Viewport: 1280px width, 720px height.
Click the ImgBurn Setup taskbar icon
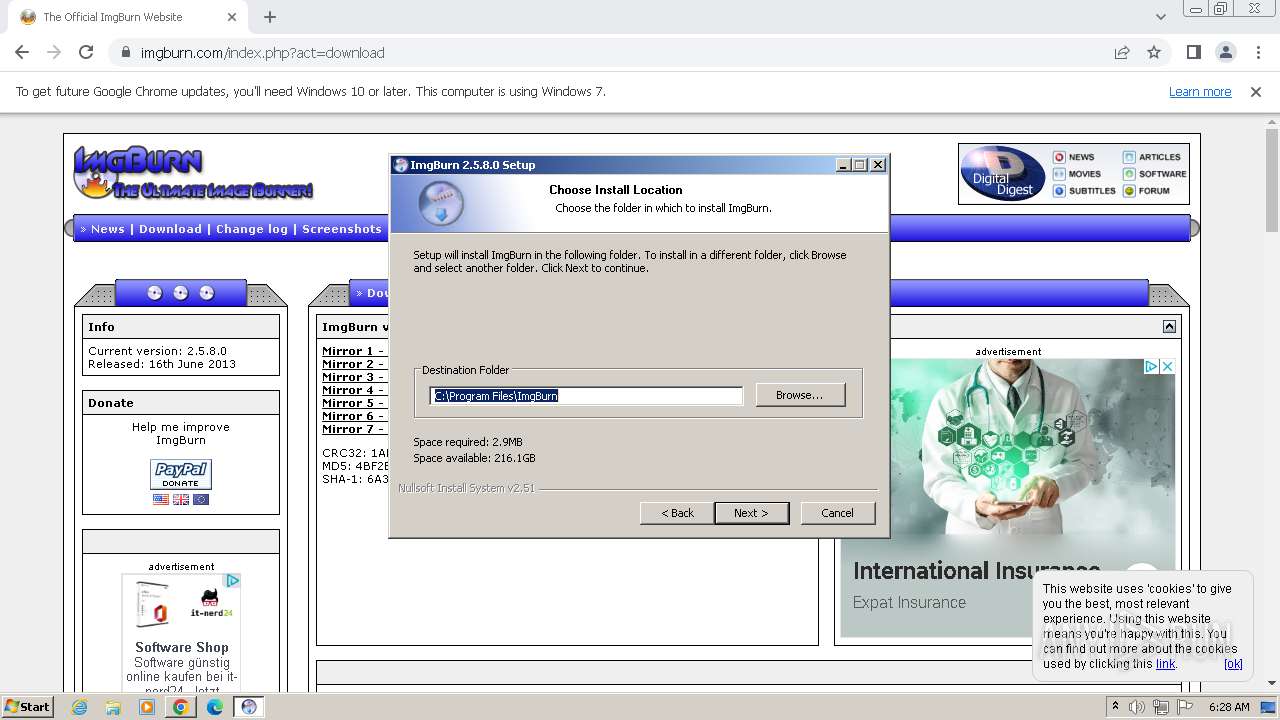click(x=249, y=707)
